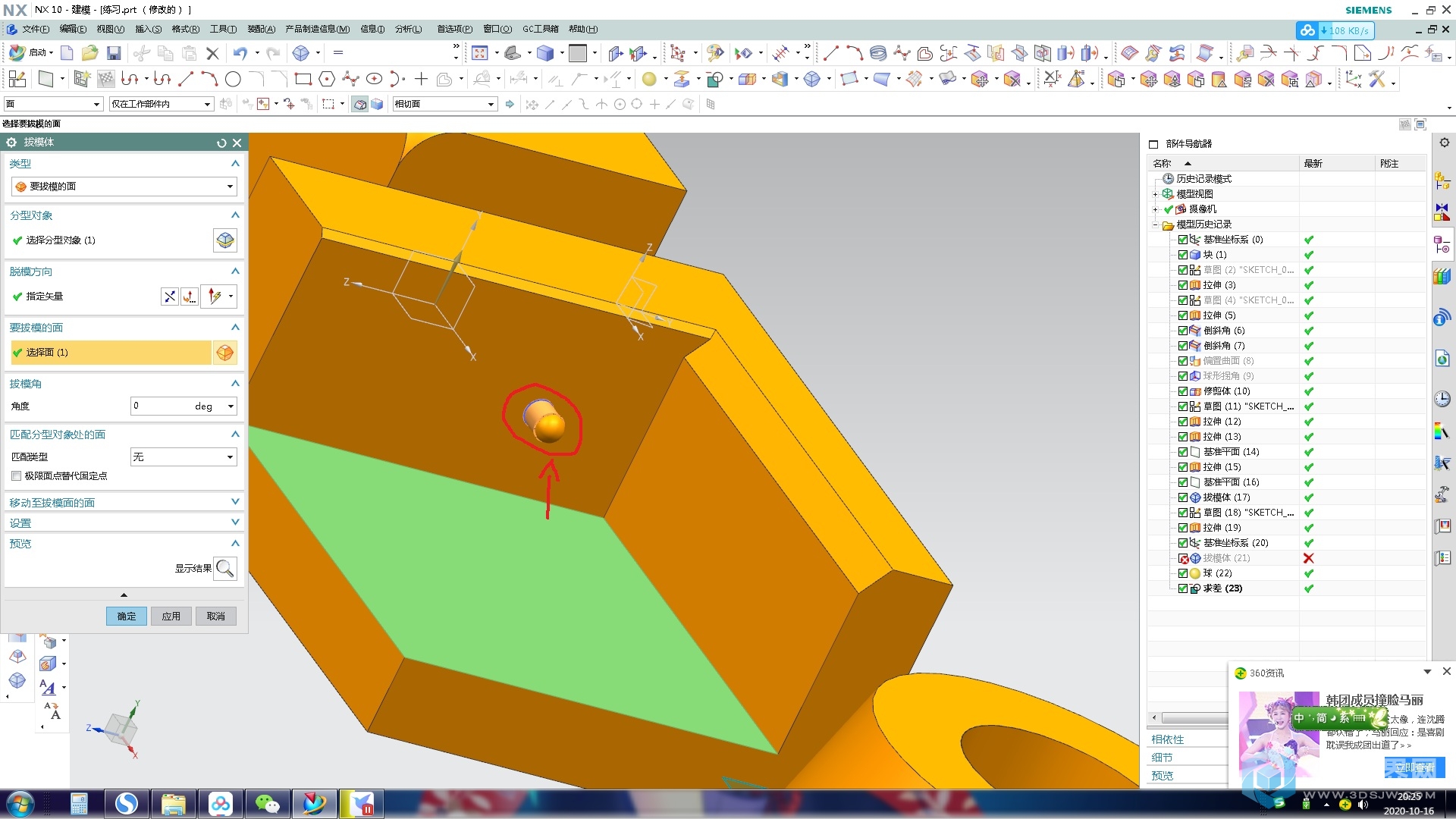This screenshot has width=1456, height=819.
Task: Open the 帮助(H) menu
Action: pyautogui.click(x=583, y=29)
